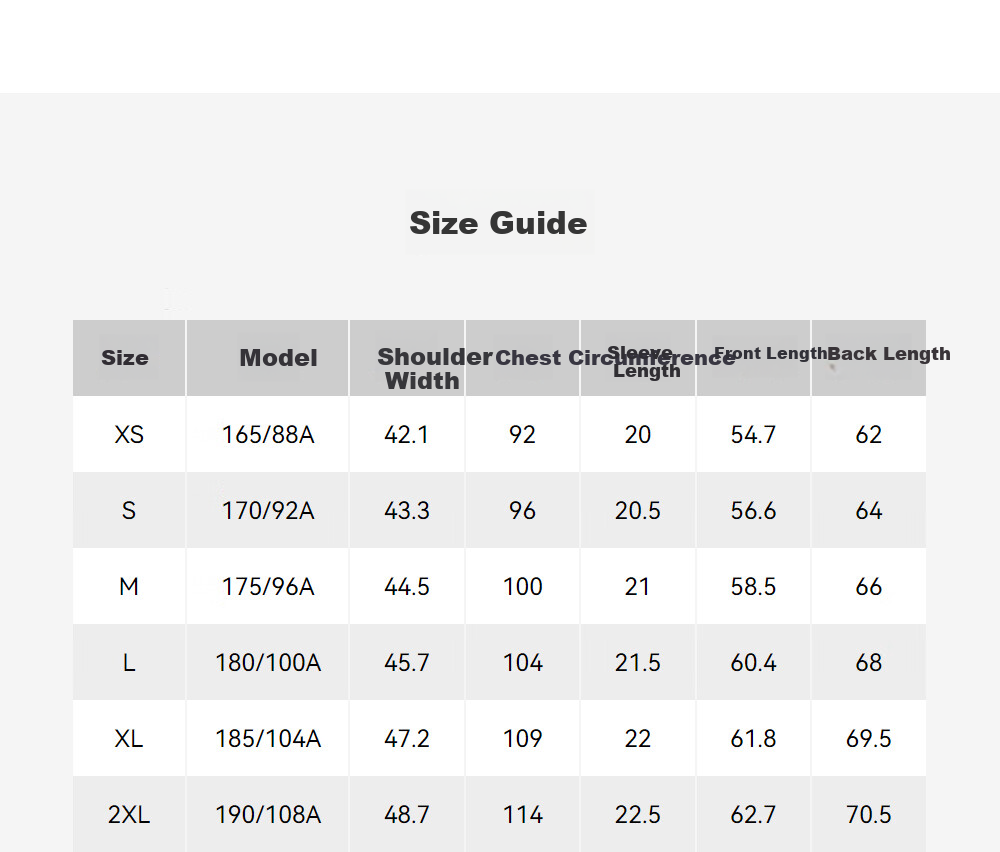Image resolution: width=1000 pixels, height=852 pixels.
Task: Click sleeve length "22.5" in row 2XL
Action: pyautogui.click(x=638, y=814)
